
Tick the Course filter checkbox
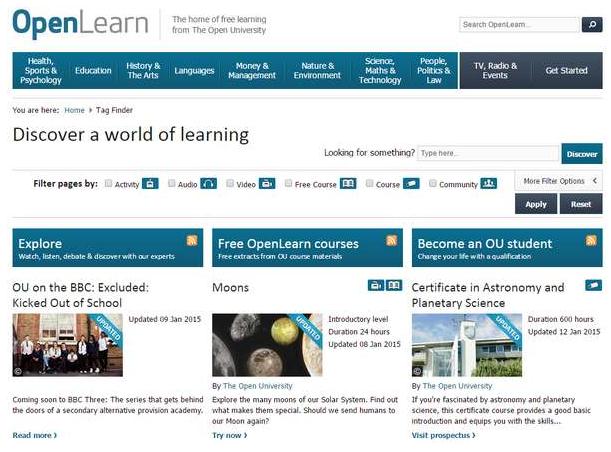tap(369, 183)
